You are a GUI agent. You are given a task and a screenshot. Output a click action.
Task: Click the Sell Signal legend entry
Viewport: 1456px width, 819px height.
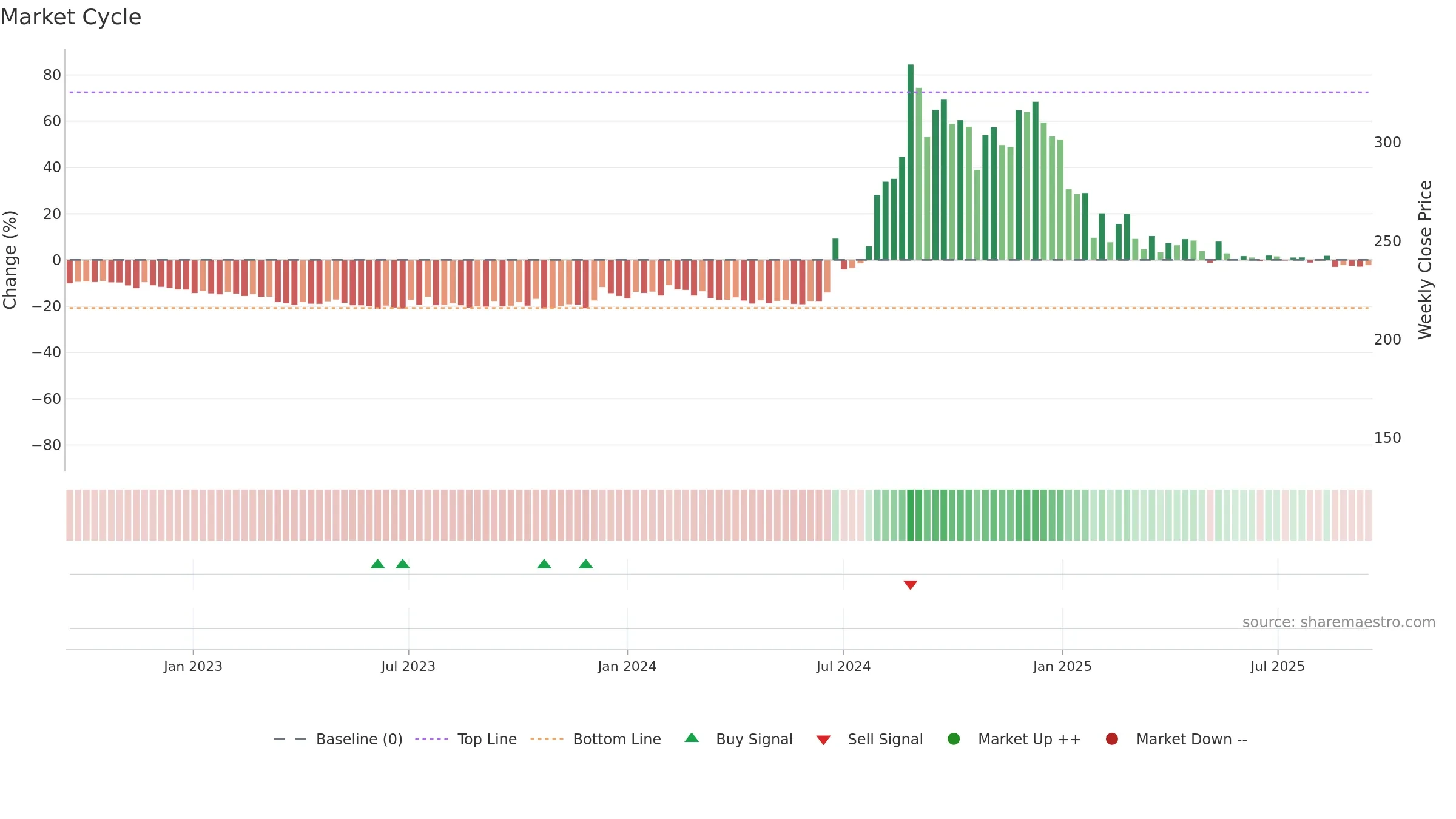coord(869,739)
